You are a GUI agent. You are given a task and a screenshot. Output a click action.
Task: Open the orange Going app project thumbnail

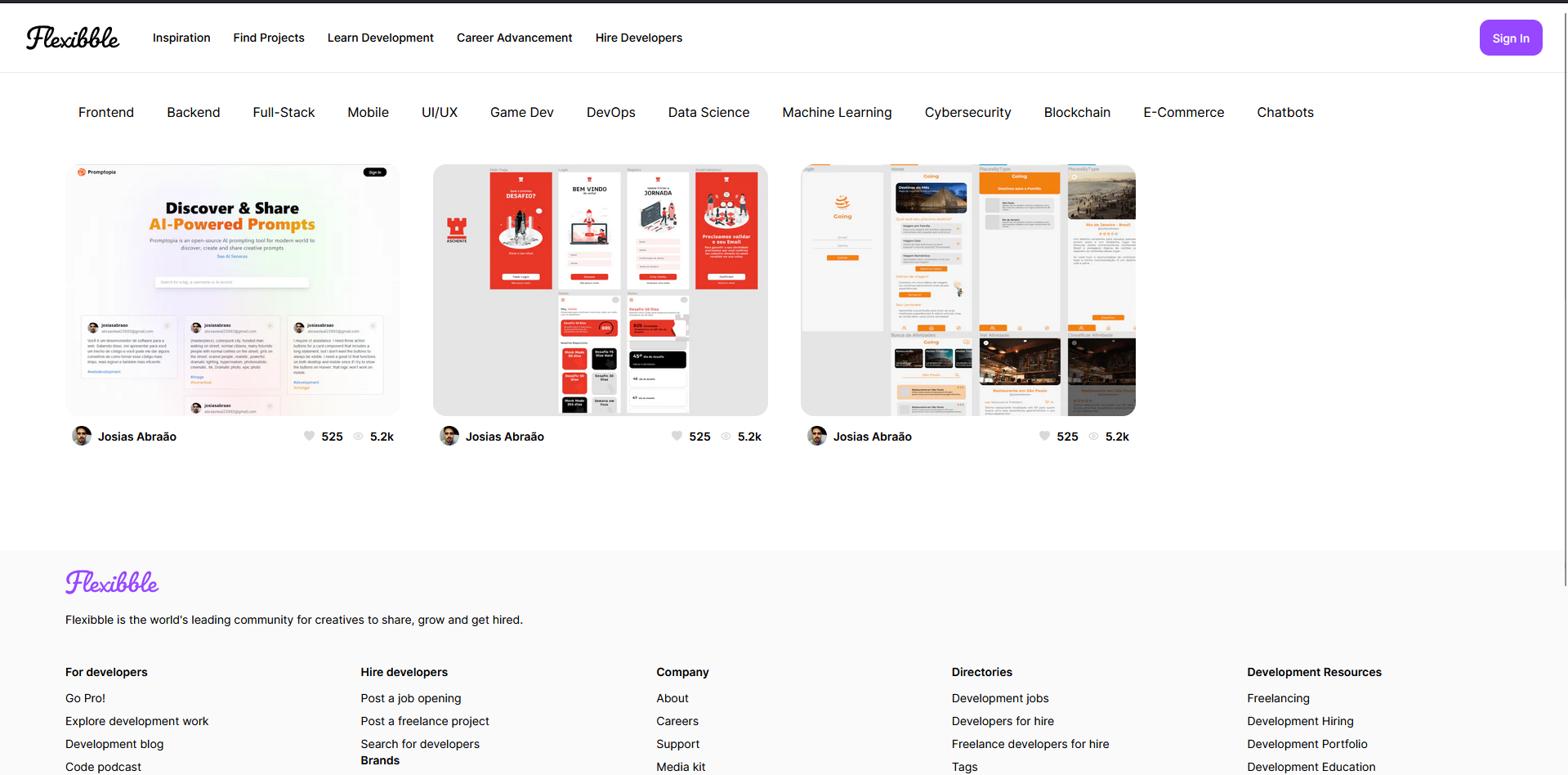tap(968, 290)
